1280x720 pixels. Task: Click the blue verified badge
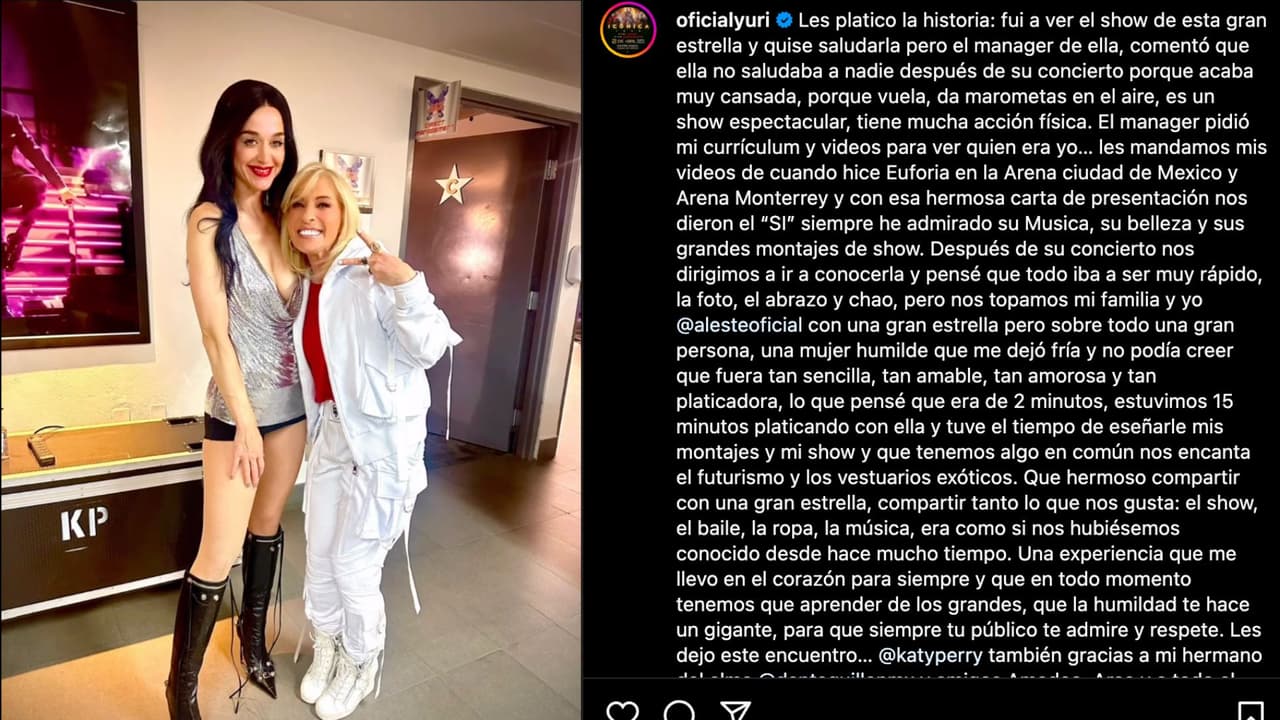coord(785,20)
